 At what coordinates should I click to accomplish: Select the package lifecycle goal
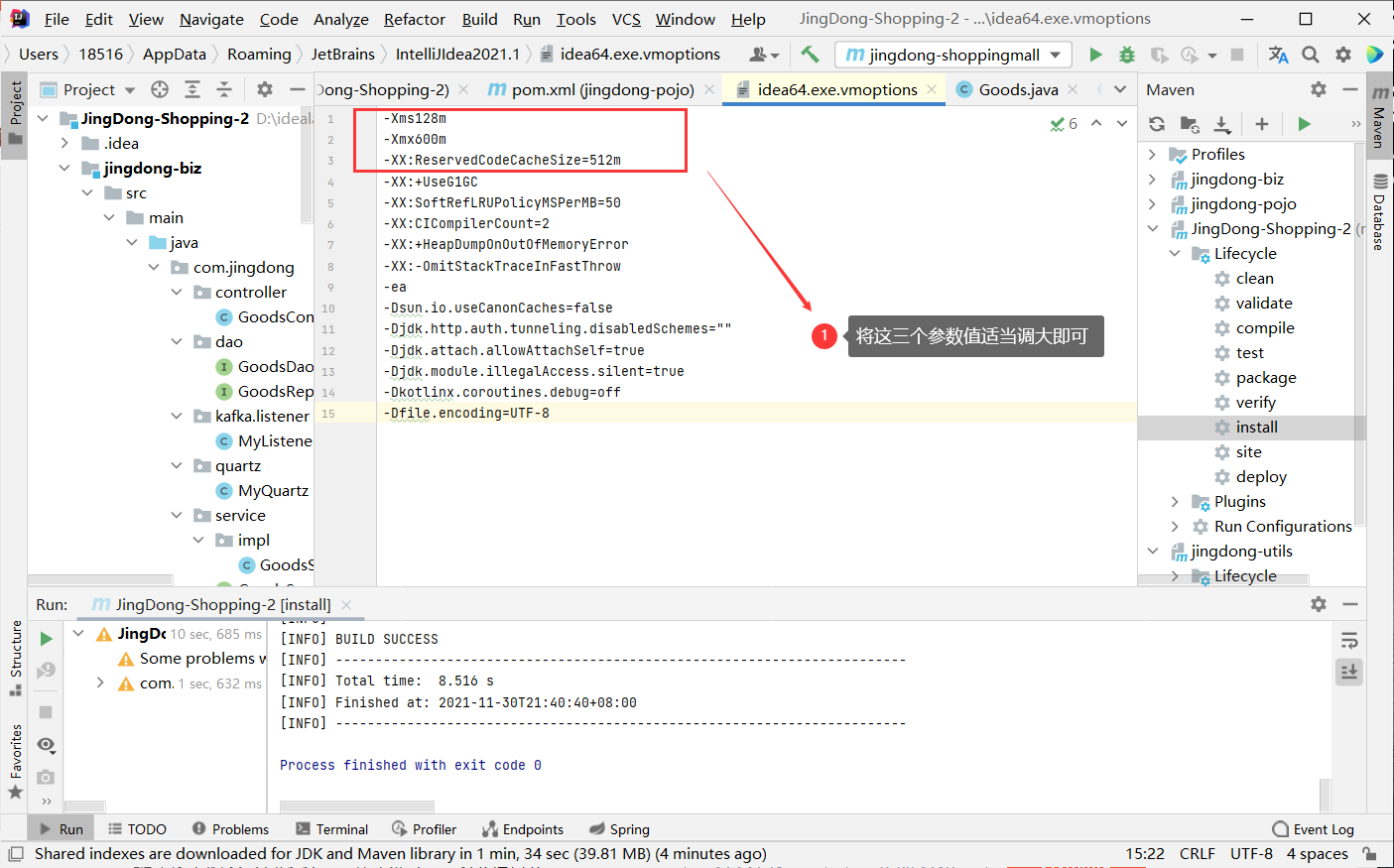[1266, 377]
